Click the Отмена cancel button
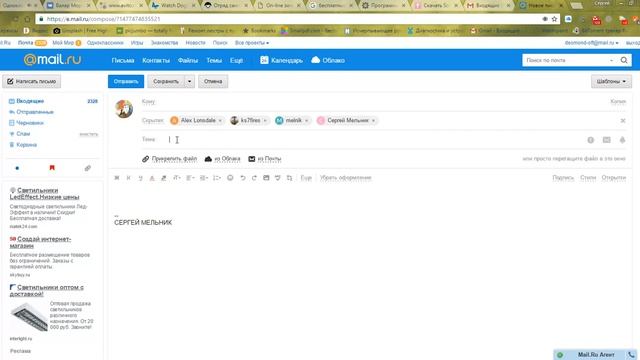The image size is (640, 360). 213,82
